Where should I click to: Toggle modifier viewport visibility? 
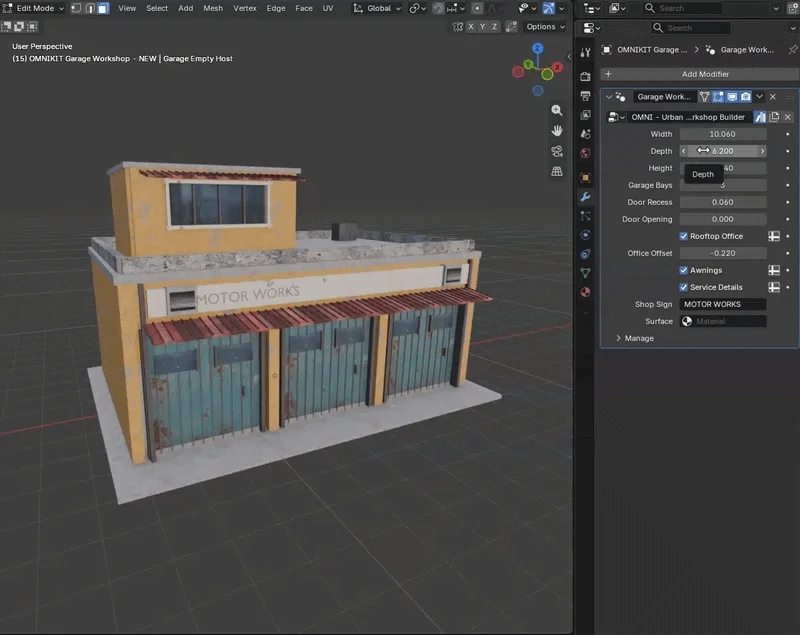coord(732,96)
